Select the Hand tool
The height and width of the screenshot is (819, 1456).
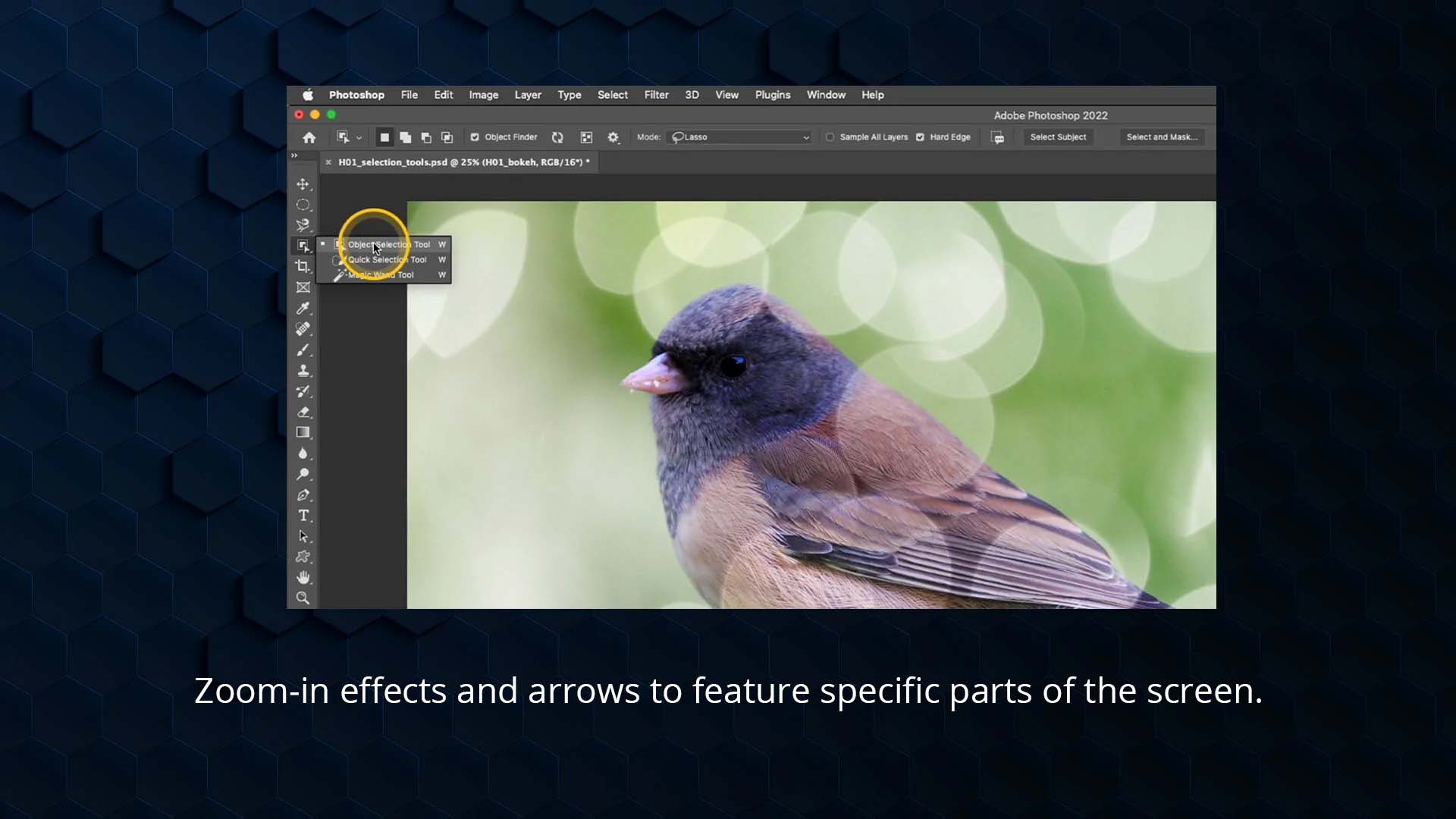[x=303, y=577]
